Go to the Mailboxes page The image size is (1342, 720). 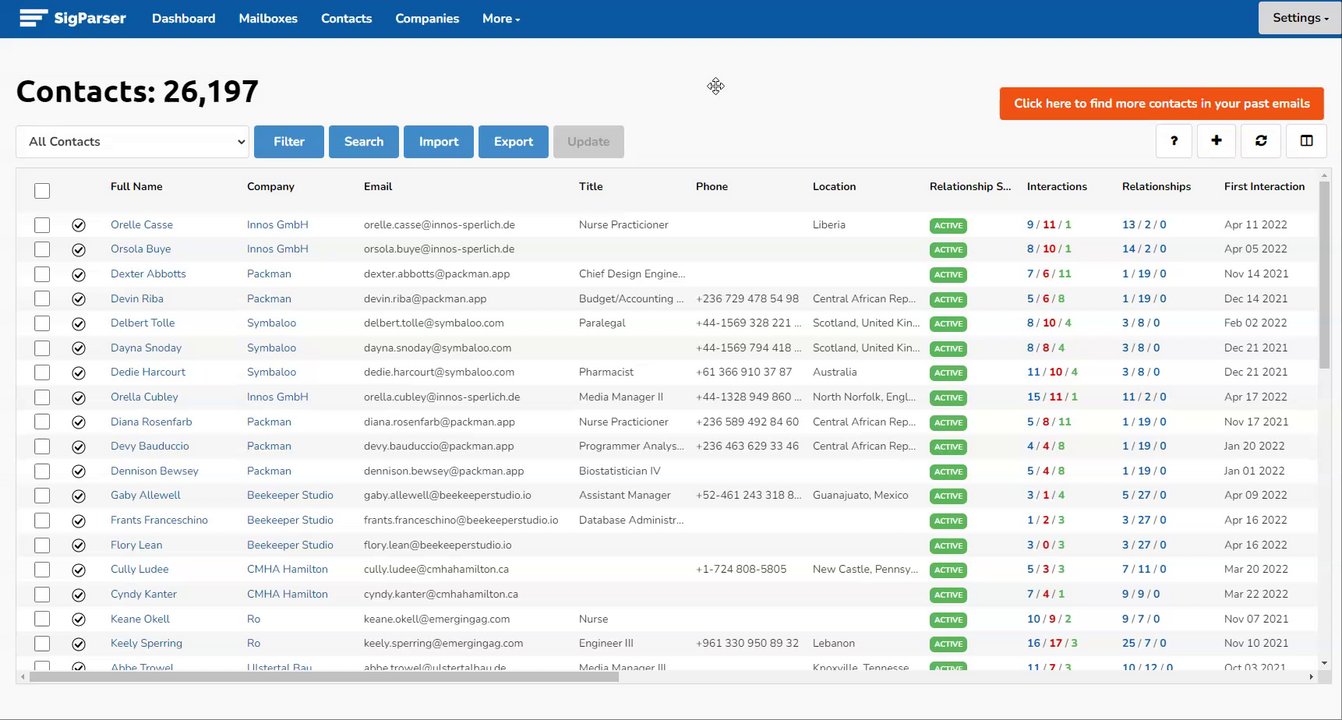click(268, 18)
